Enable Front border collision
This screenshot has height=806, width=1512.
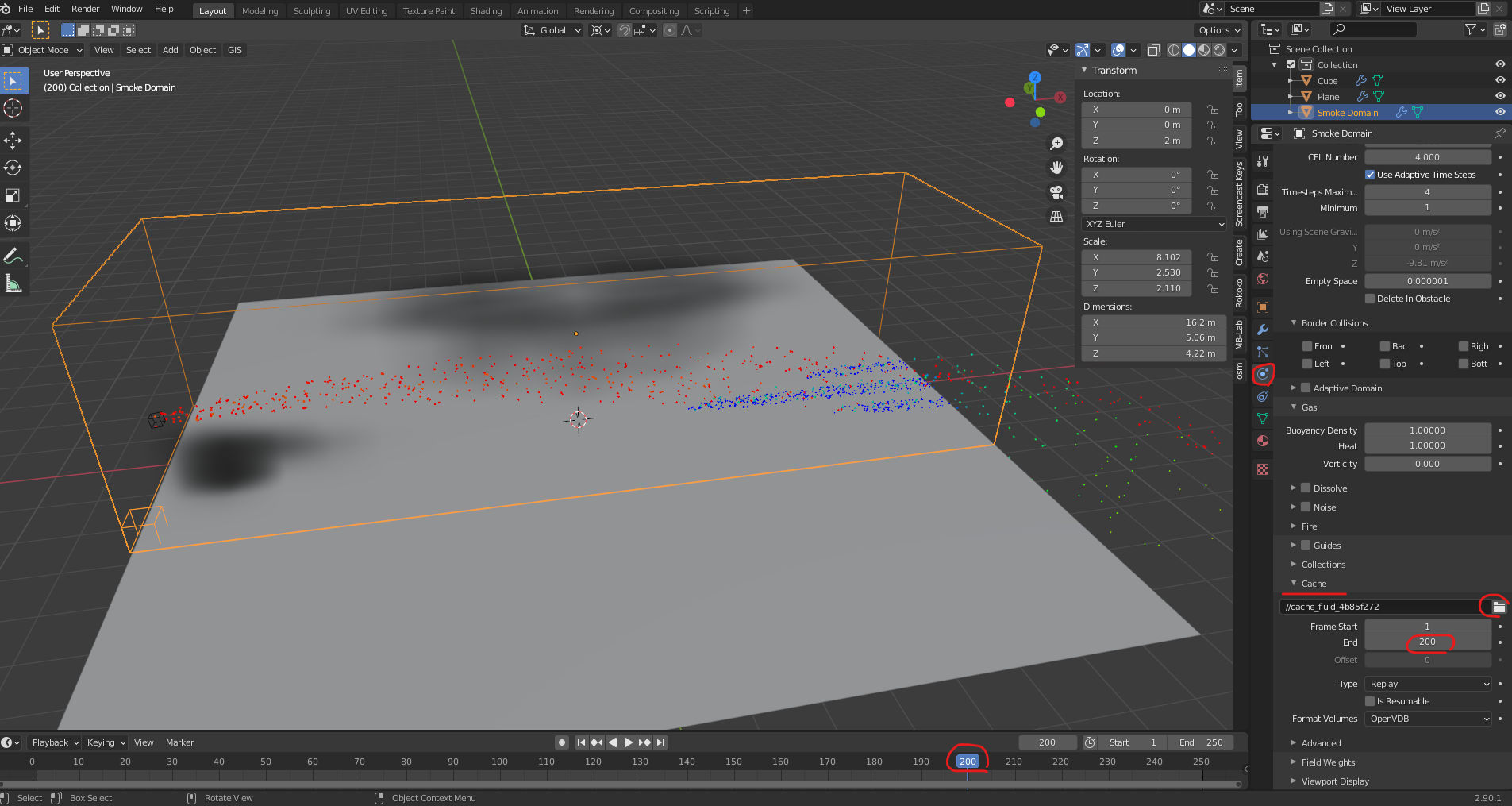click(1307, 346)
